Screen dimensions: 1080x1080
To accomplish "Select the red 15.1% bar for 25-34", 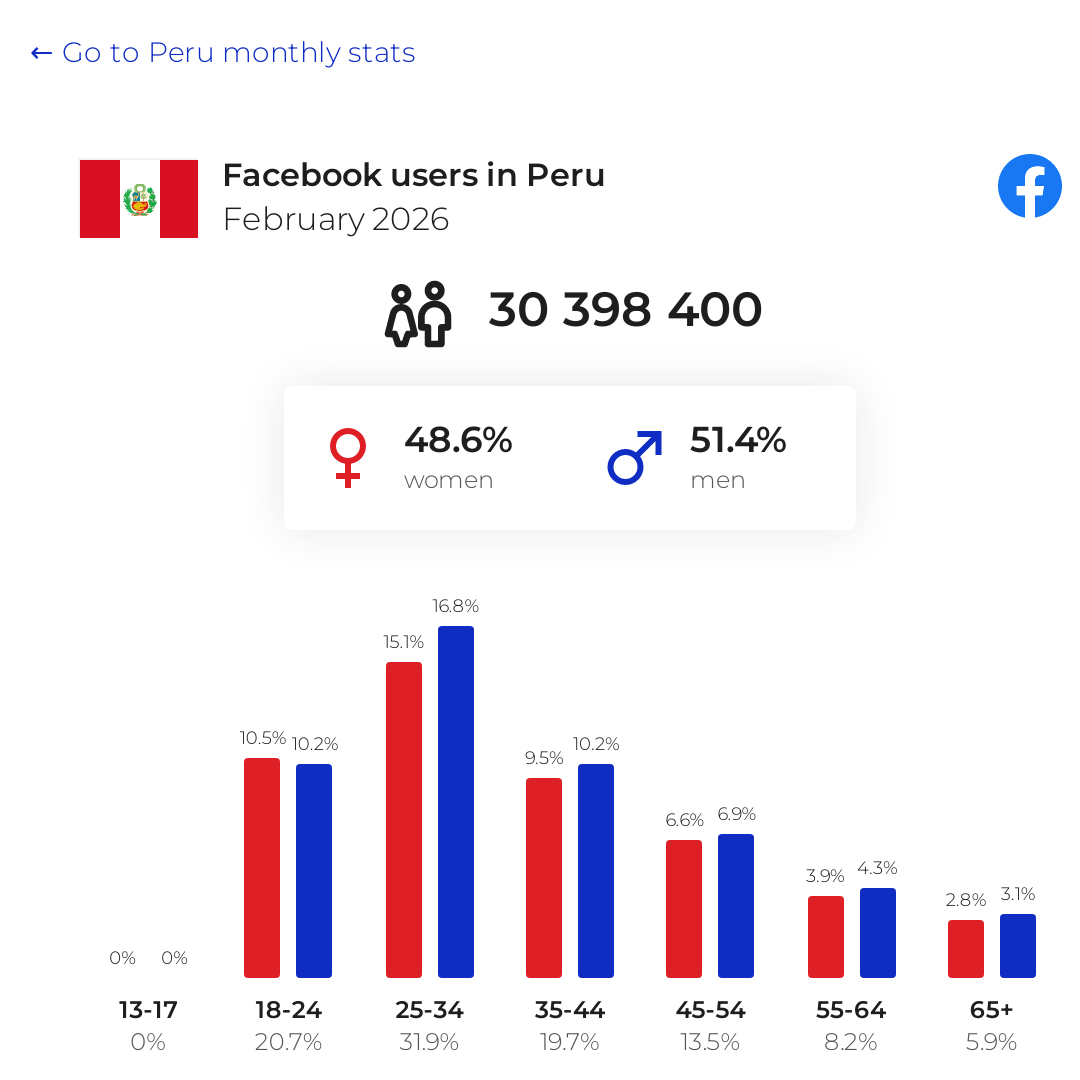I will (x=404, y=820).
